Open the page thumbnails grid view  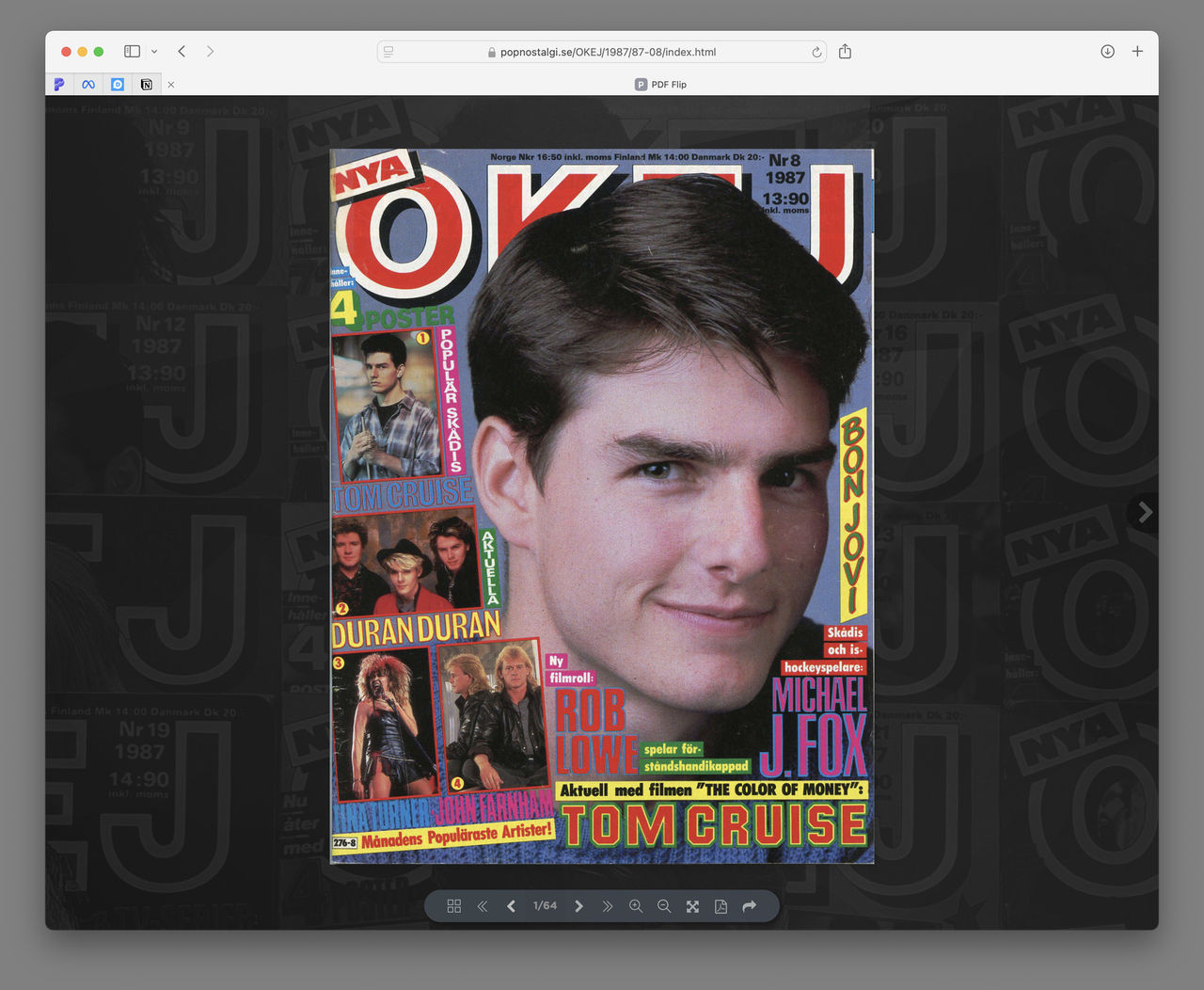click(454, 906)
